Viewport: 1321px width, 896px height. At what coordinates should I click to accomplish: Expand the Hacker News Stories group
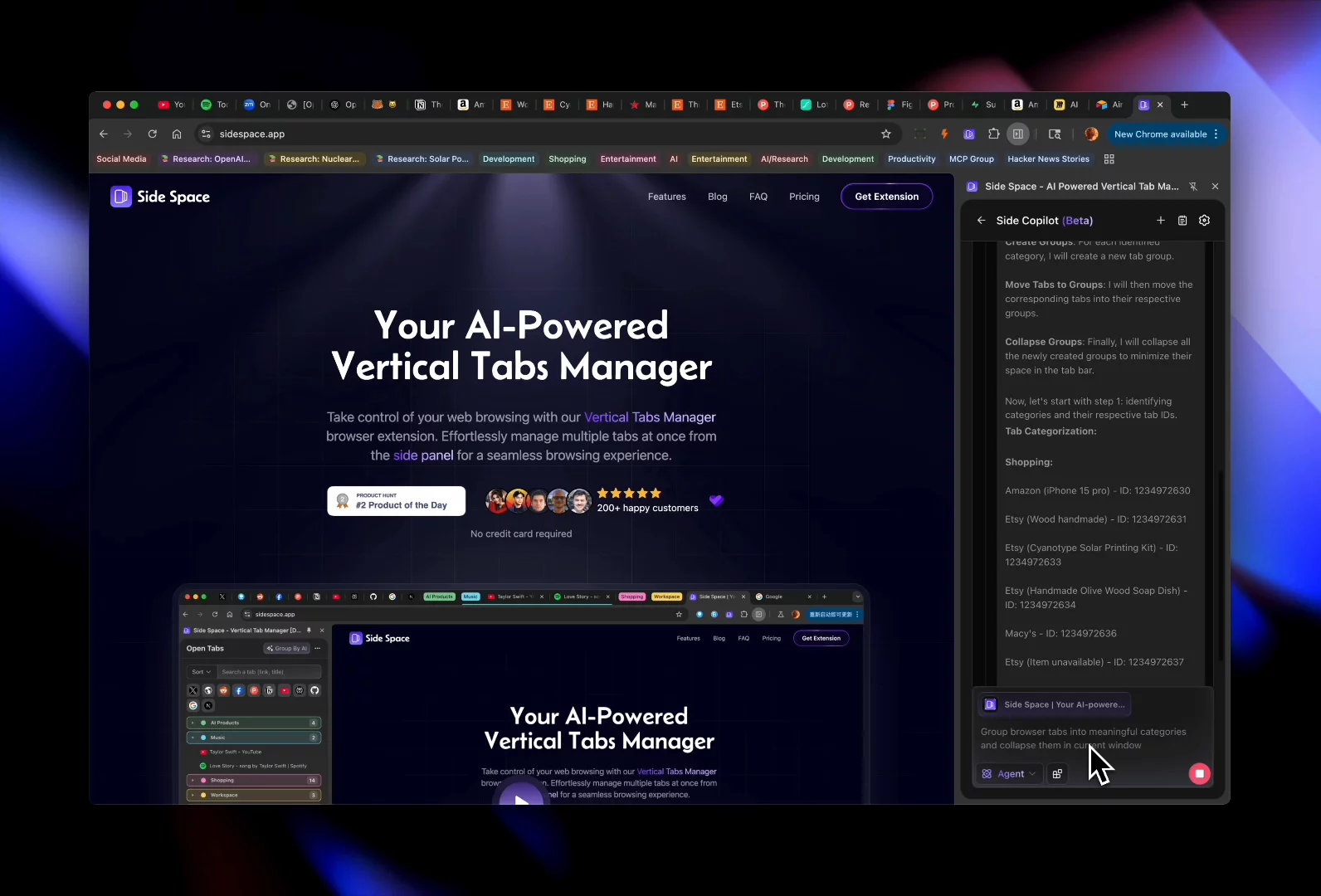click(x=1048, y=159)
